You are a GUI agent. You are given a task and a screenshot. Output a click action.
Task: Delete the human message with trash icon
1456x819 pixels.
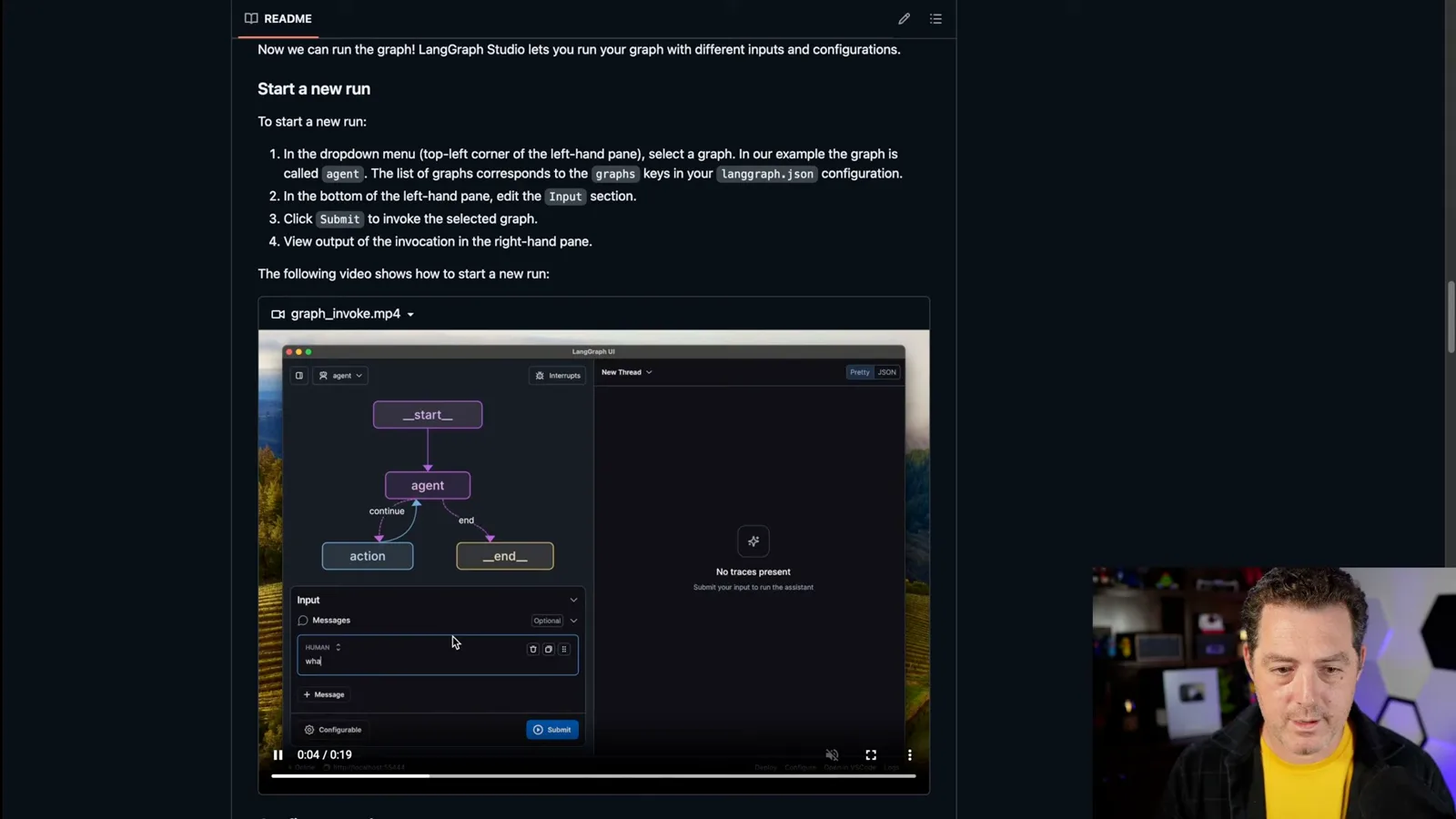click(533, 649)
